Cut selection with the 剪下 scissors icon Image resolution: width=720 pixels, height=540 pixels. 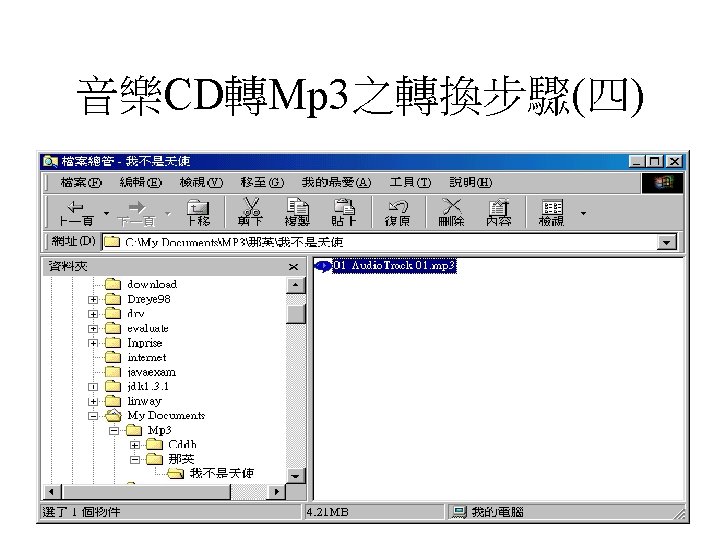pos(251,213)
